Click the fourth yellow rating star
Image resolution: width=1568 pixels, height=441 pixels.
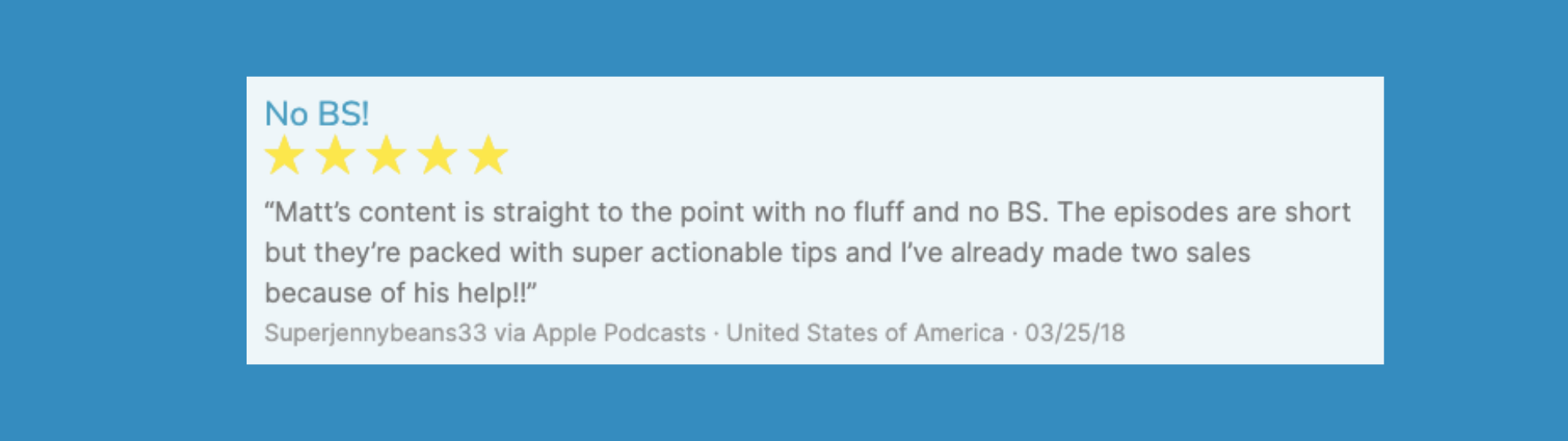(x=438, y=155)
